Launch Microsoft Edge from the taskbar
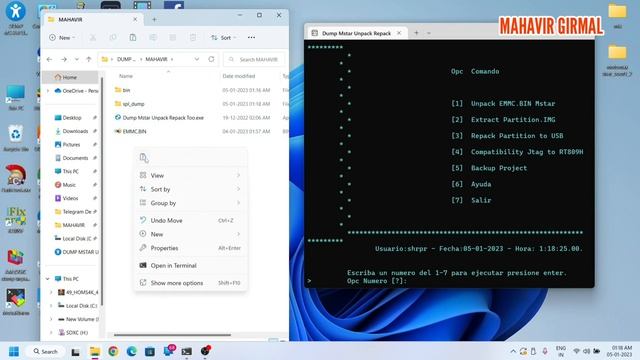Screen dimensions: 640x360 131,351
